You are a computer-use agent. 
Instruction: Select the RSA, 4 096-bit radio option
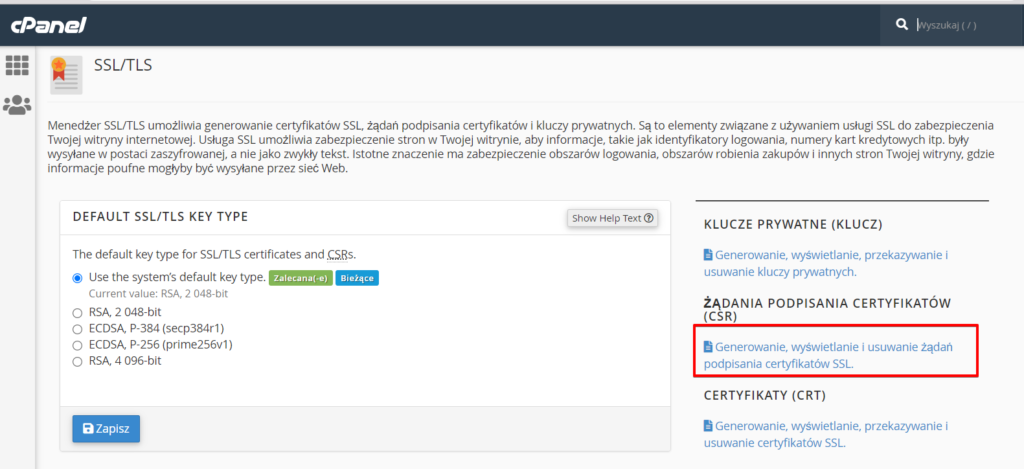click(x=78, y=361)
